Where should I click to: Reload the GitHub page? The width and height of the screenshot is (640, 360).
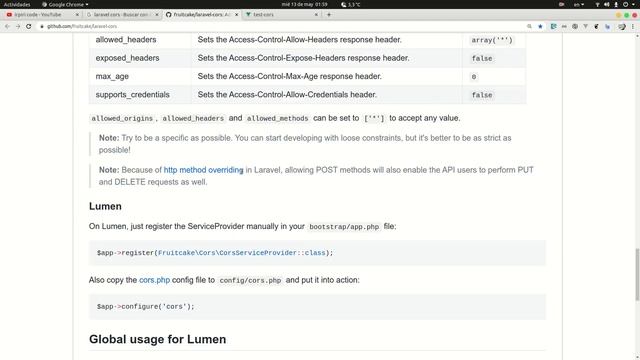tap(29, 26)
